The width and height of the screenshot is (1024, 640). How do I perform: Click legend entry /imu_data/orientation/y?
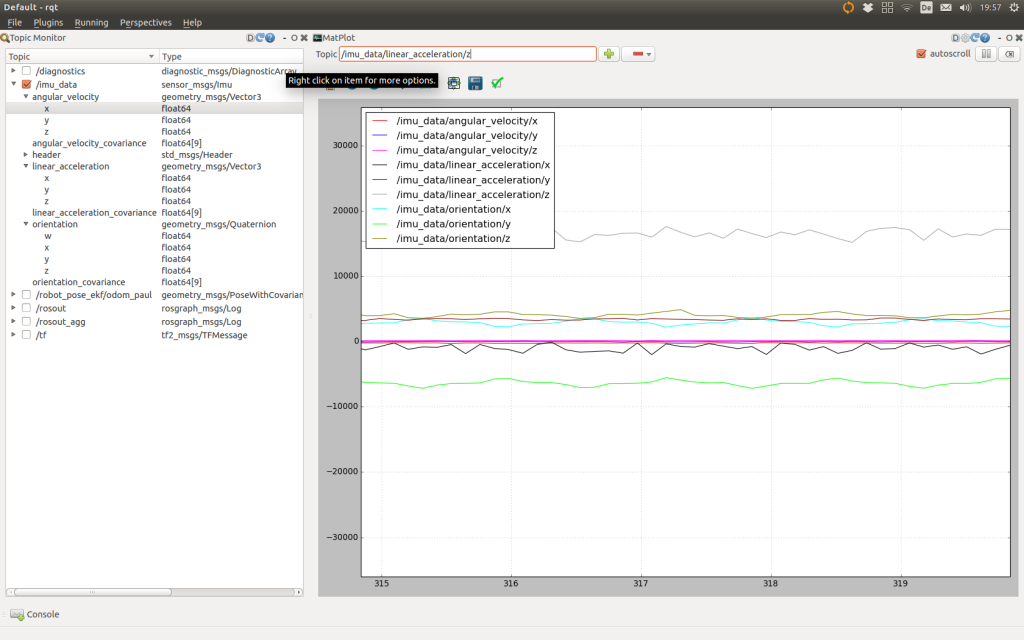pyautogui.click(x=453, y=224)
